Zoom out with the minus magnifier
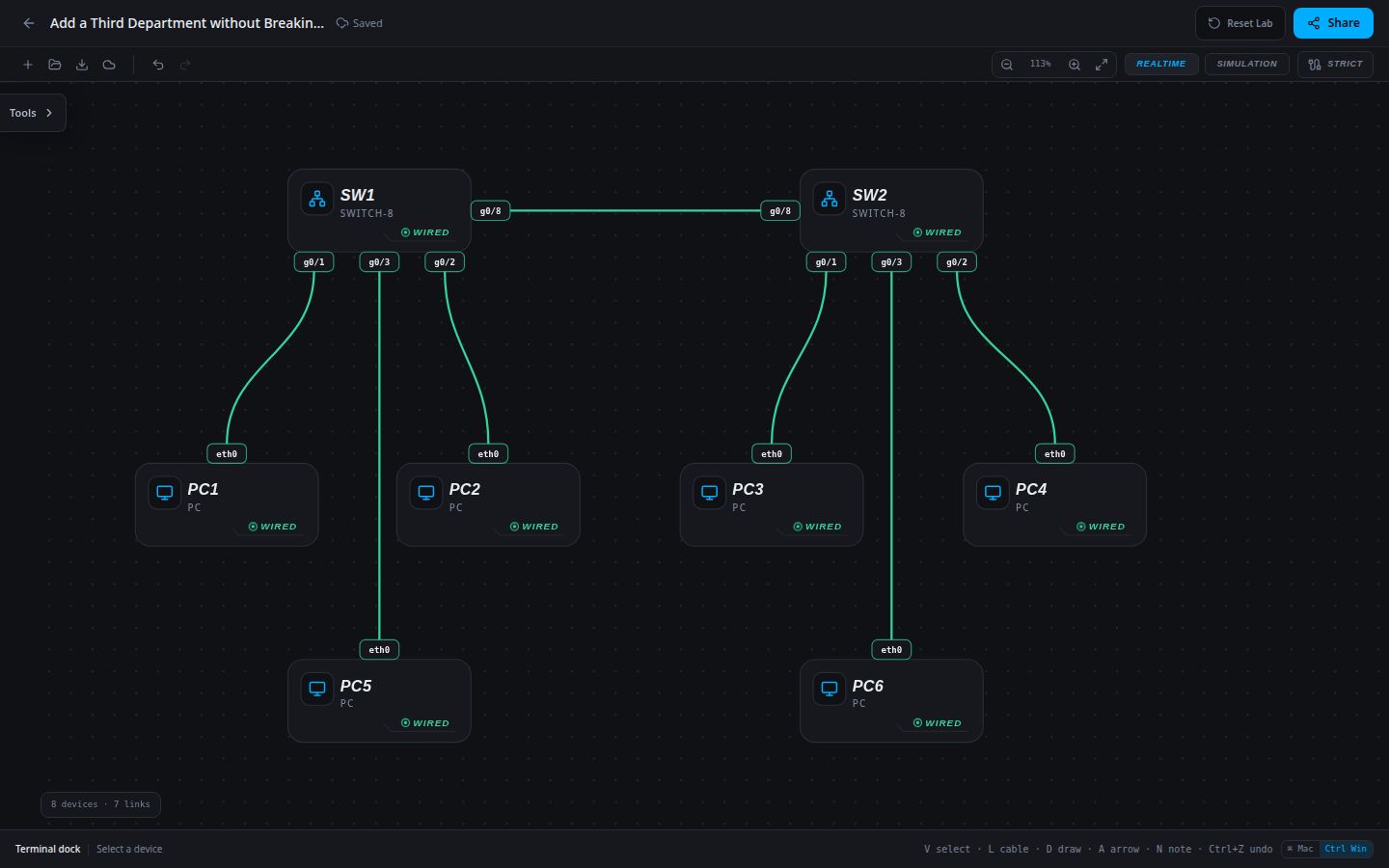The width and height of the screenshot is (1389, 868). point(1007,65)
